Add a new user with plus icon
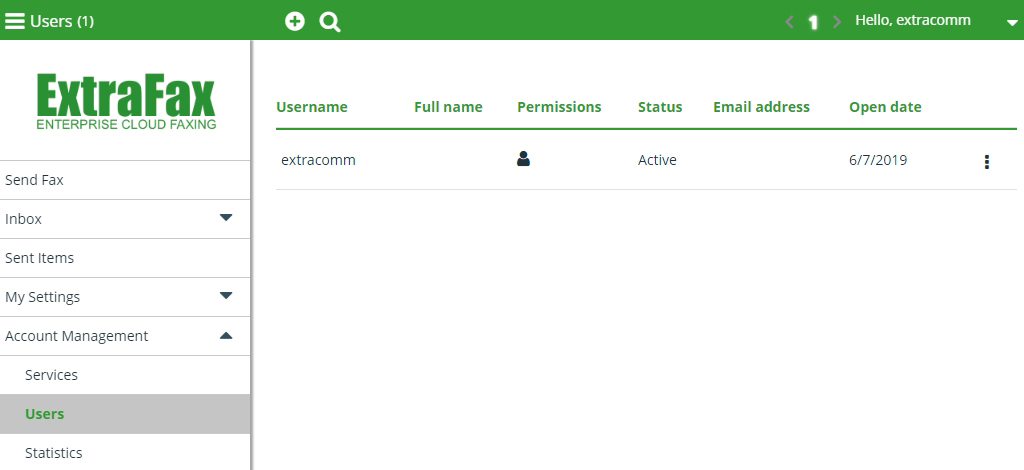The image size is (1024, 470). click(295, 21)
